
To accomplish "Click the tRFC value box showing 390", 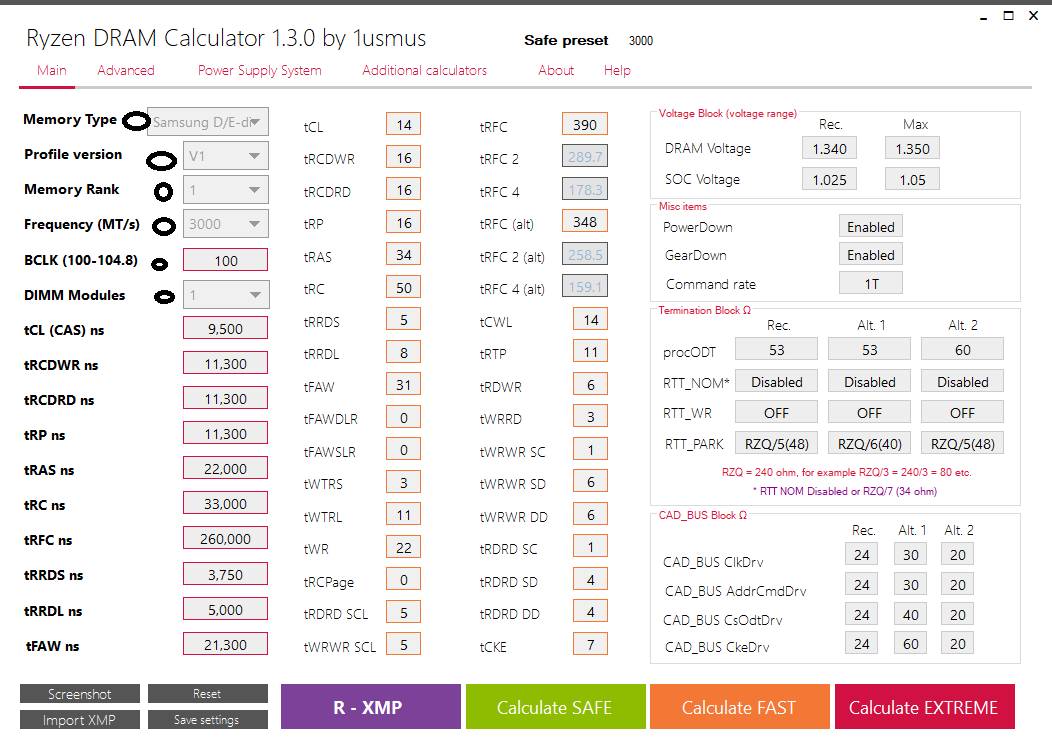I will point(584,124).
